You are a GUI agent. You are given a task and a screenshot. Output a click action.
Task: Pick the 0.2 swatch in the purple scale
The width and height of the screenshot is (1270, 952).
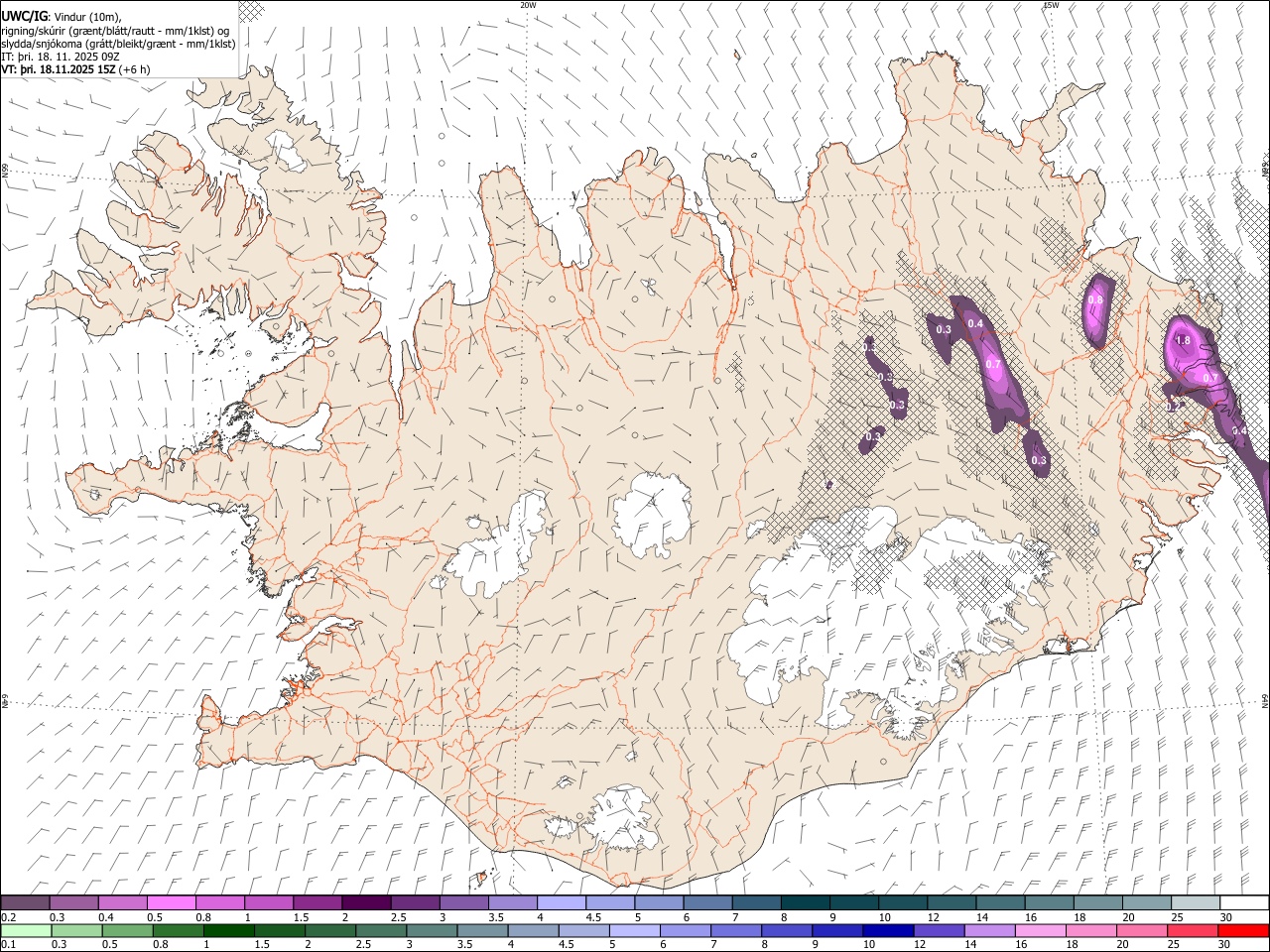pos(25,902)
